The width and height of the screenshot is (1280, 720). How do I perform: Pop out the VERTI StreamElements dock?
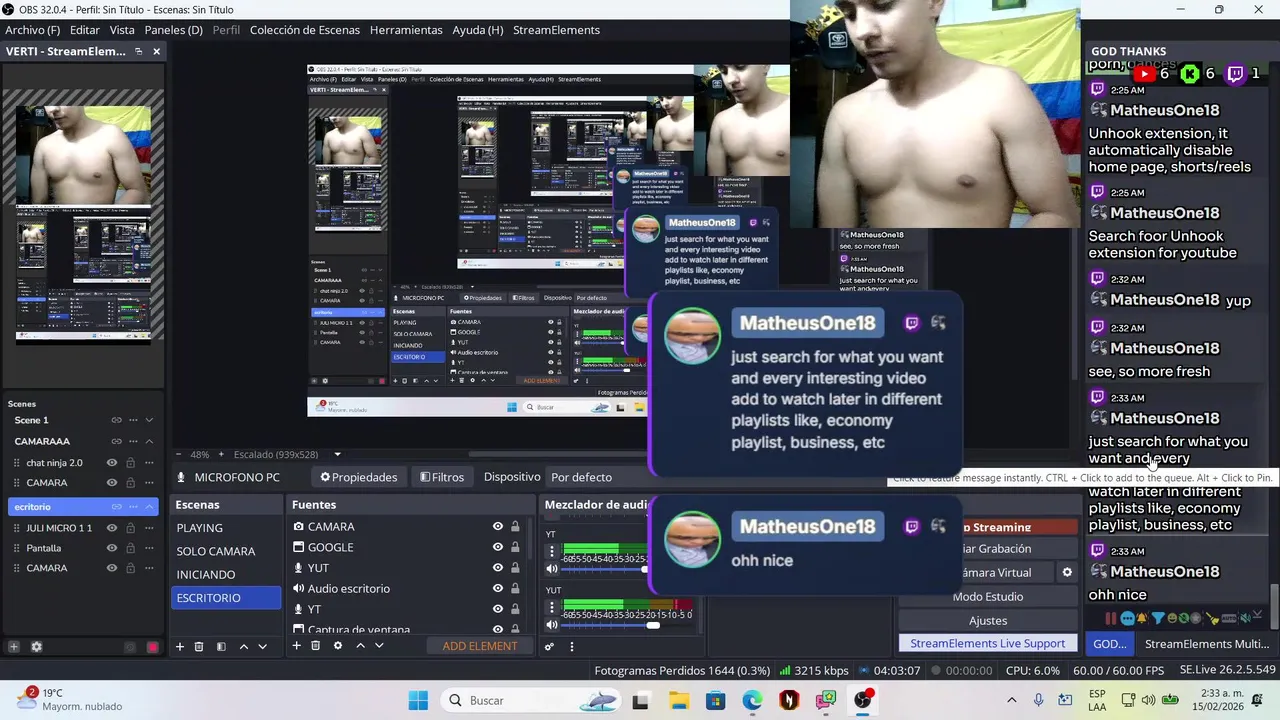139,51
